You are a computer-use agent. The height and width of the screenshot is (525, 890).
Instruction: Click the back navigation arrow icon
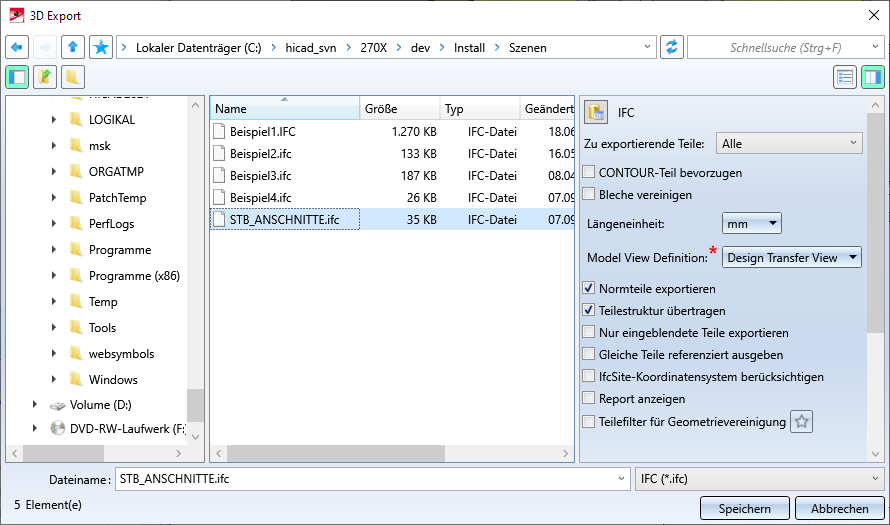(17, 47)
